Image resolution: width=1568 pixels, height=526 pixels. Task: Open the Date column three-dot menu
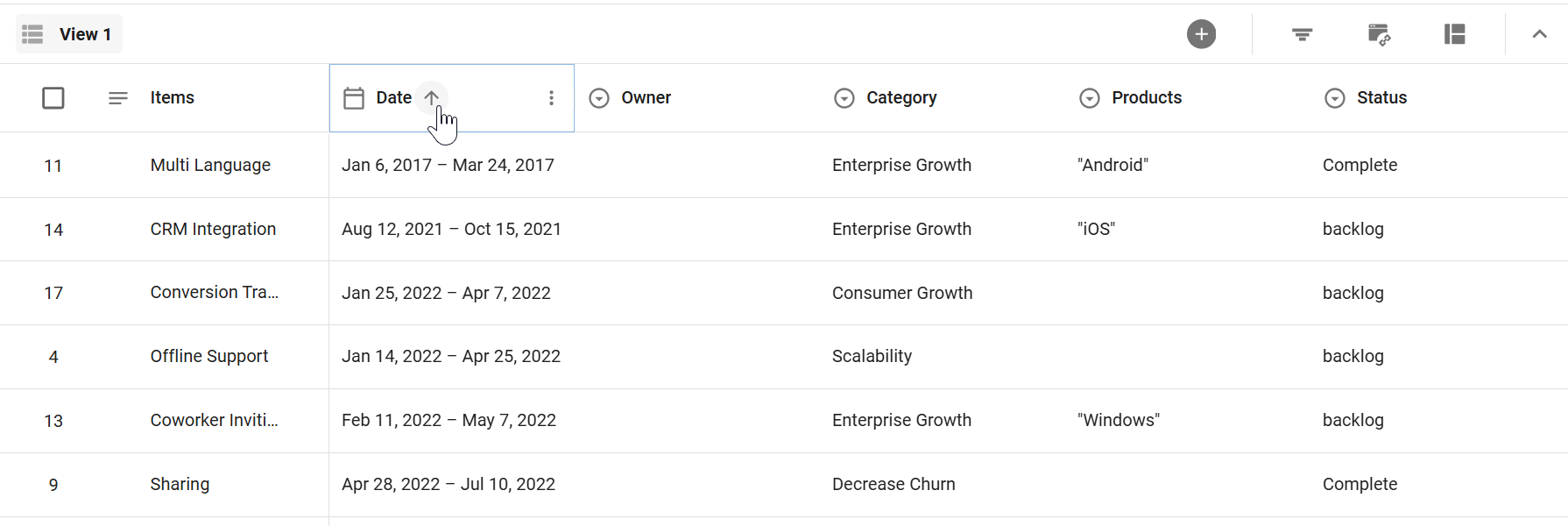point(551,98)
